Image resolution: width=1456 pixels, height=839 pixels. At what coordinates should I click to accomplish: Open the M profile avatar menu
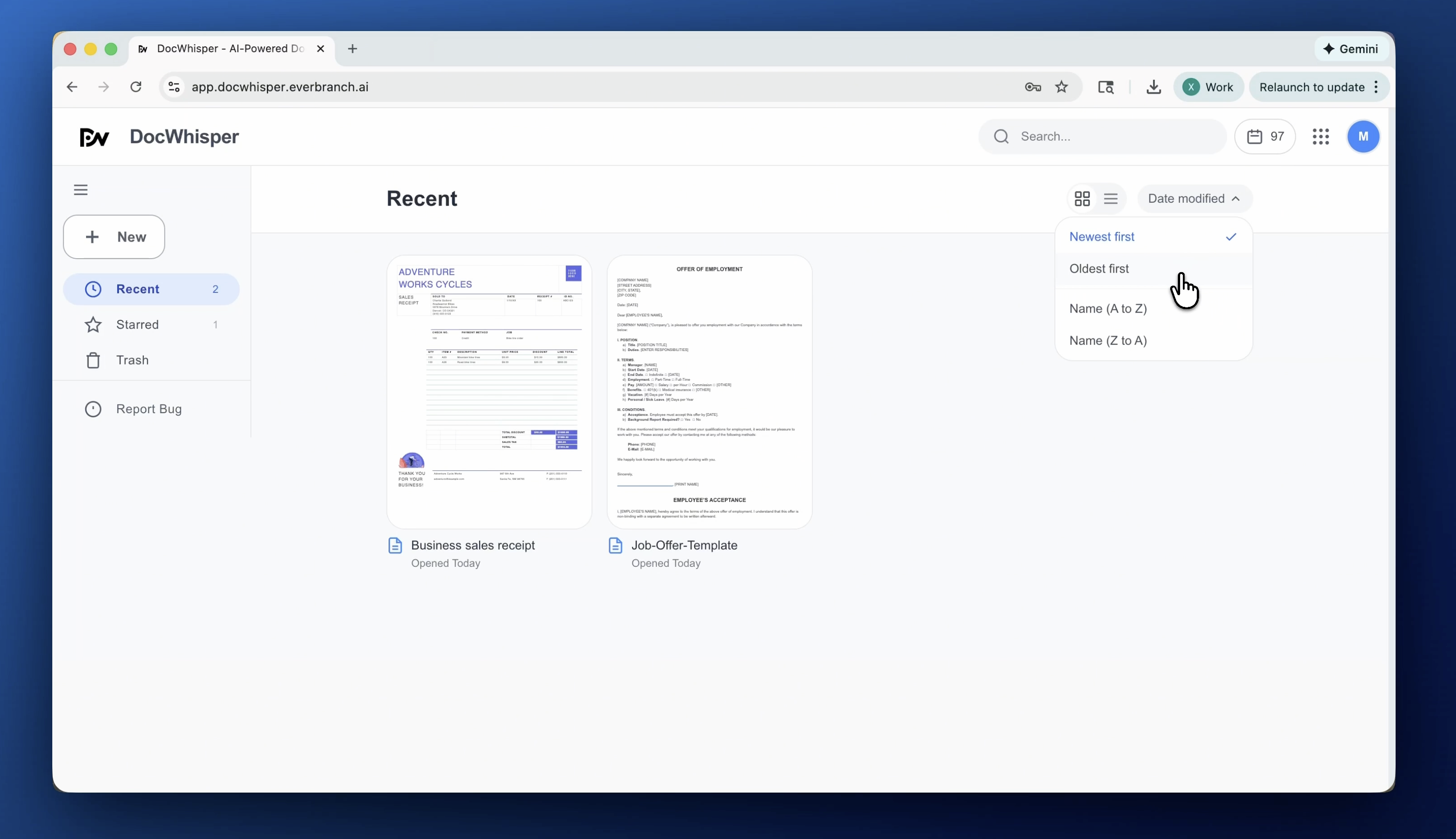[x=1363, y=136]
